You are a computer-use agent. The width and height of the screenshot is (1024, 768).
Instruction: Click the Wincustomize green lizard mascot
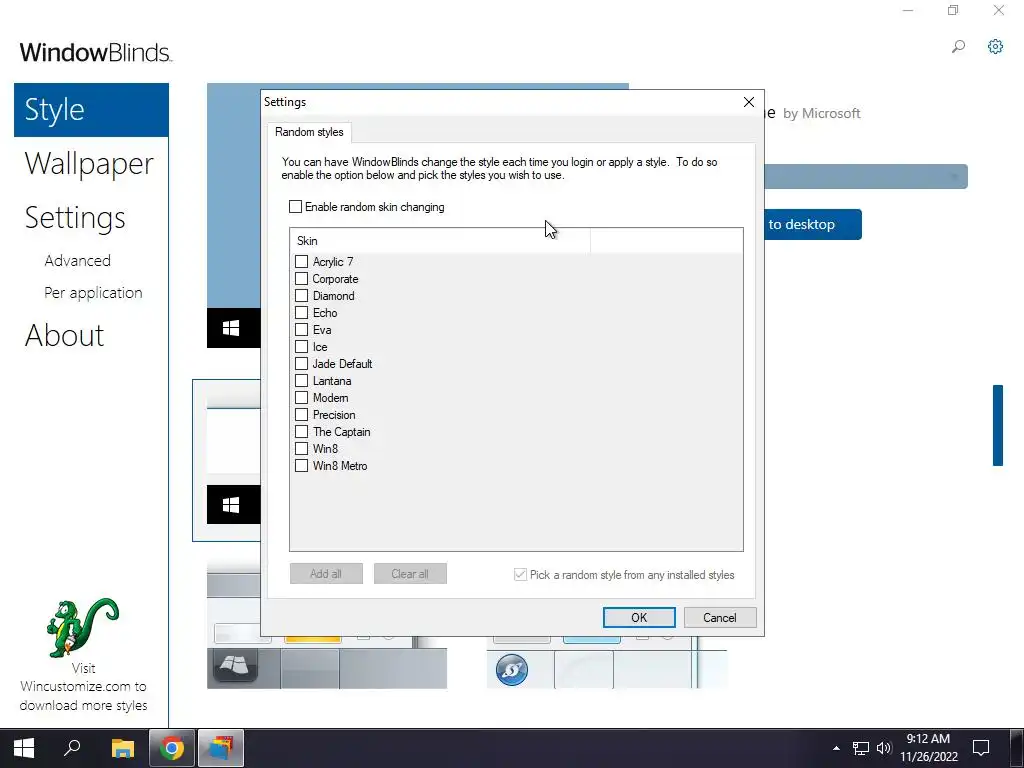pos(83,628)
